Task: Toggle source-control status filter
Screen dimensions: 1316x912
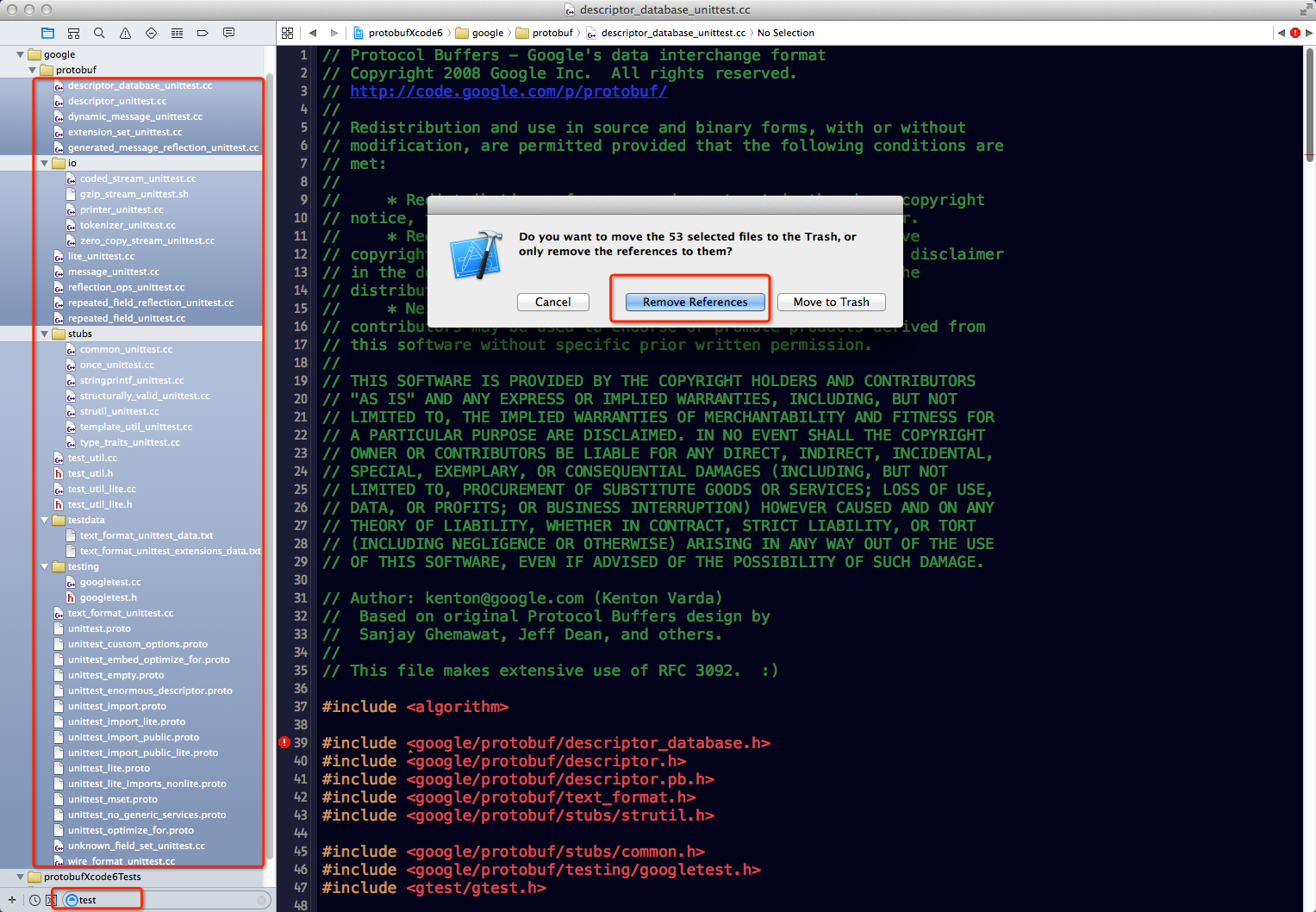Action: click(51, 900)
